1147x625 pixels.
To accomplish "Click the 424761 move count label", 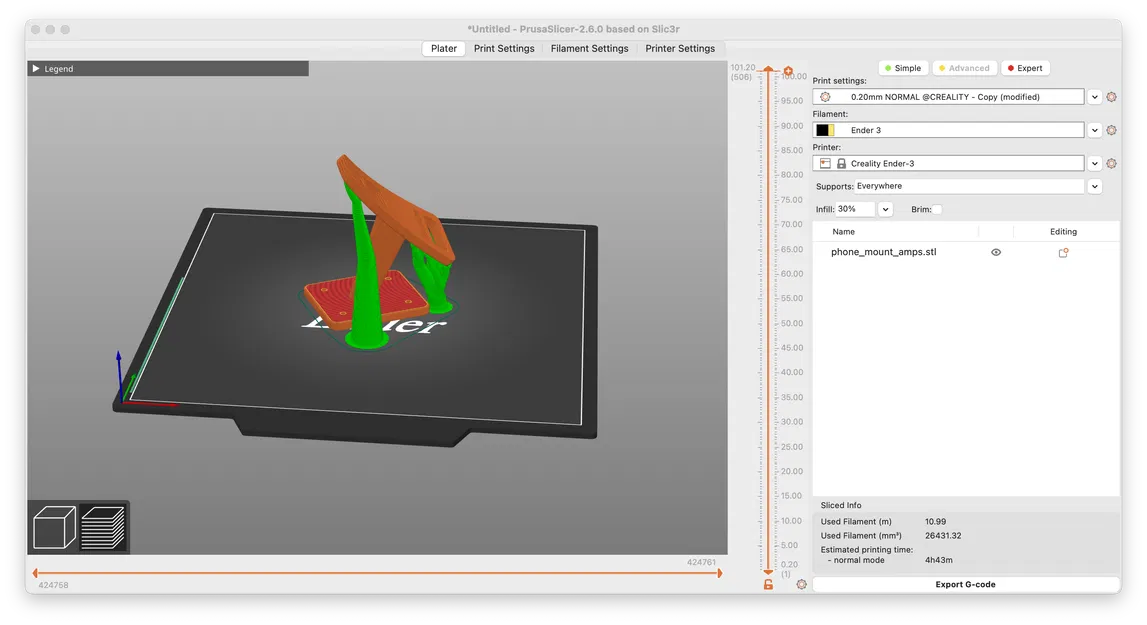I will [x=701, y=562].
